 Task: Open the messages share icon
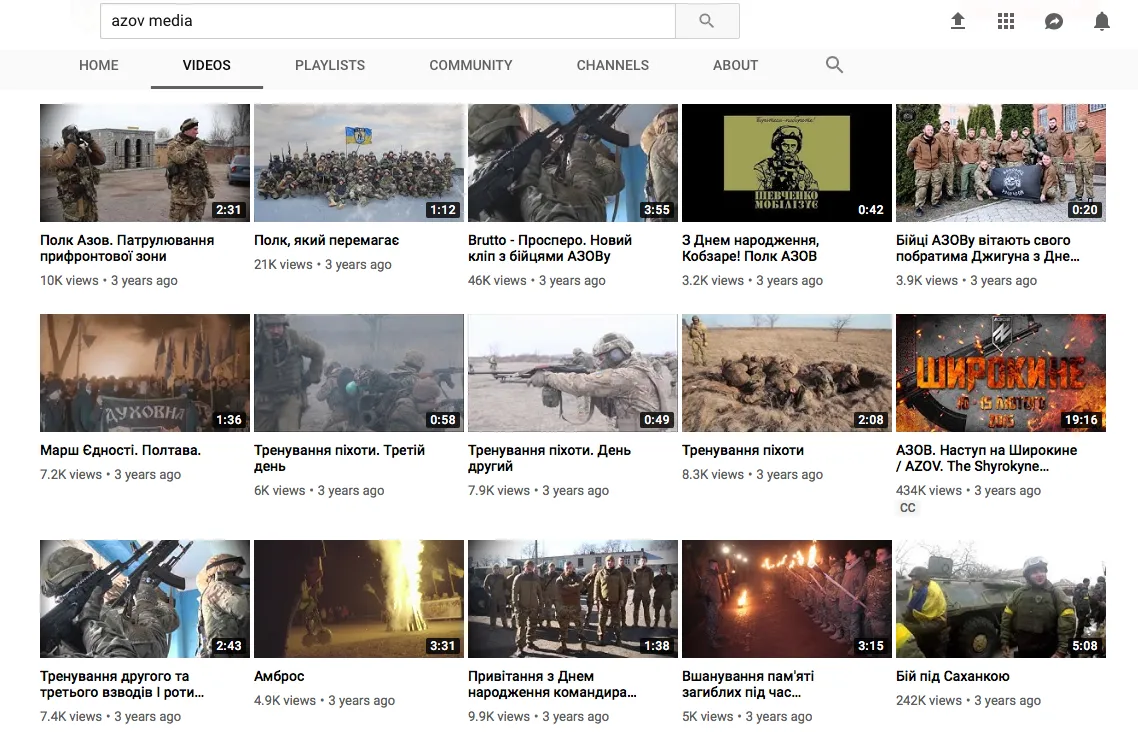(1054, 21)
